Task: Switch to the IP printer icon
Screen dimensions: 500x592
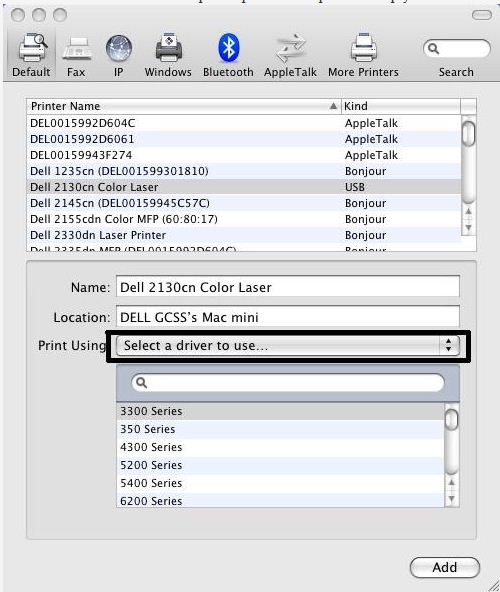Action: (x=119, y=54)
